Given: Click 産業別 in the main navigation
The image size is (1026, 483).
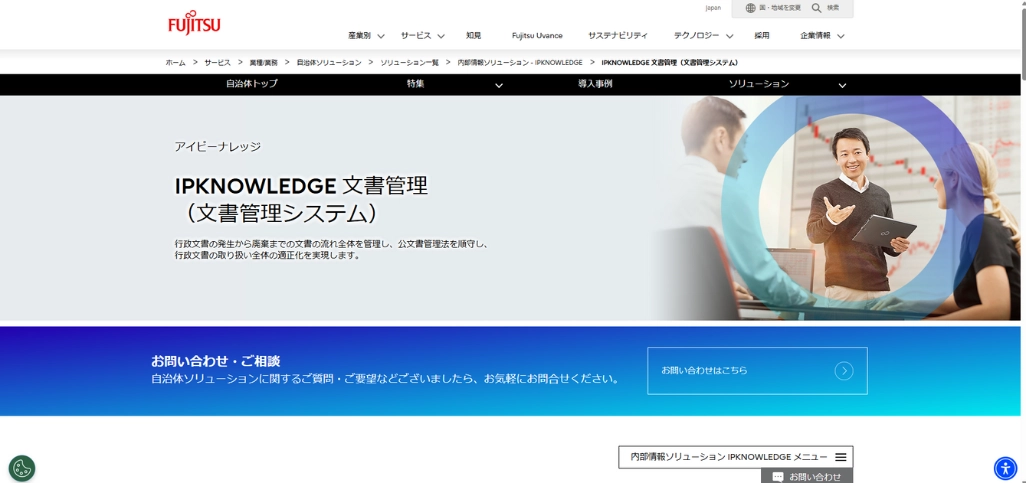Looking at the screenshot, I should (359, 35).
